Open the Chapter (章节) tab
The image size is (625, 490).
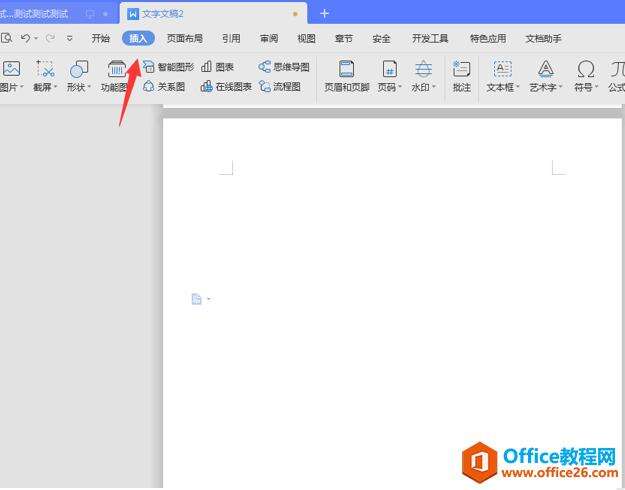coord(344,38)
